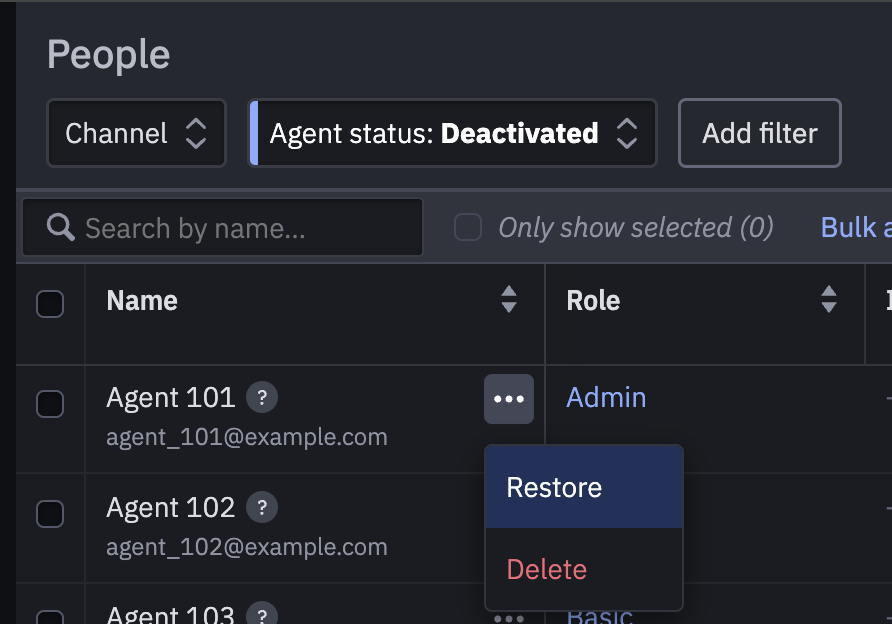Click the Add filter button
The image size is (892, 624).
tap(759, 133)
